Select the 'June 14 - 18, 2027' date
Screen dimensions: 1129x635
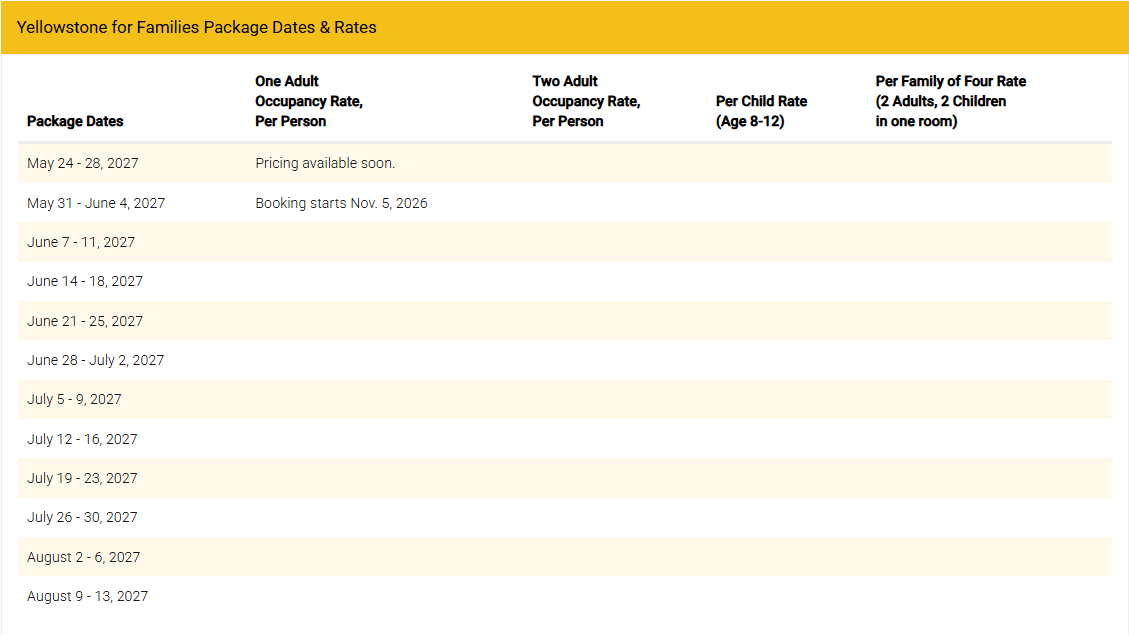[x=85, y=282]
